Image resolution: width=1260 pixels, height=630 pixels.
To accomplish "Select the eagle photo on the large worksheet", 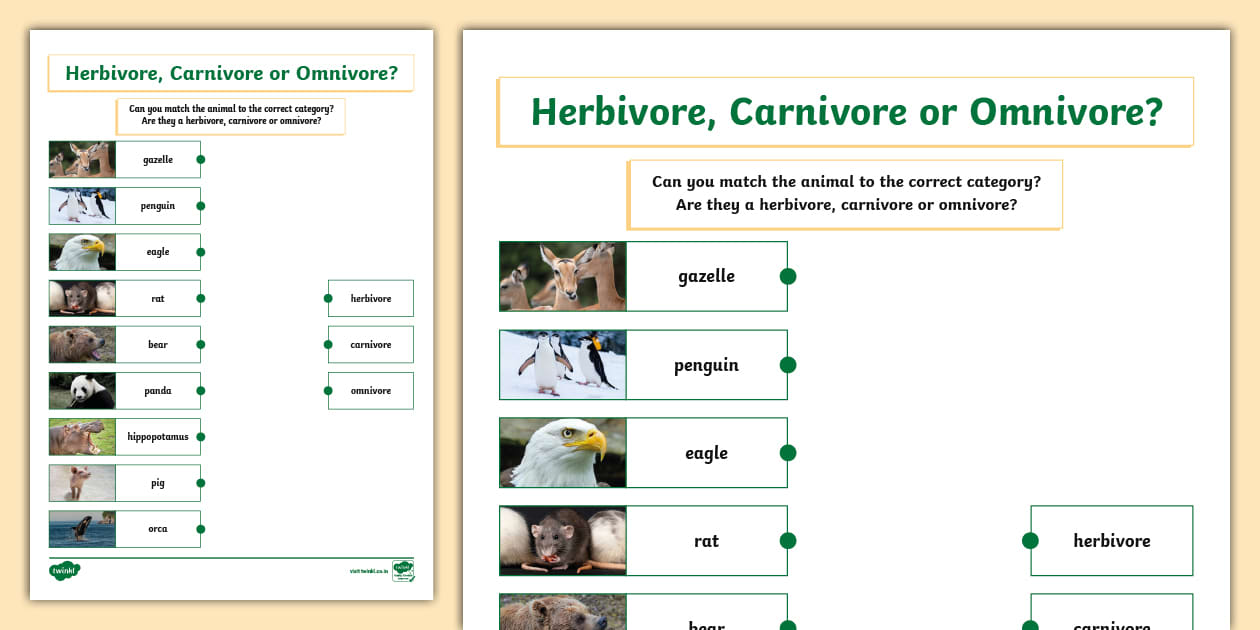I will pyautogui.click(x=562, y=453).
